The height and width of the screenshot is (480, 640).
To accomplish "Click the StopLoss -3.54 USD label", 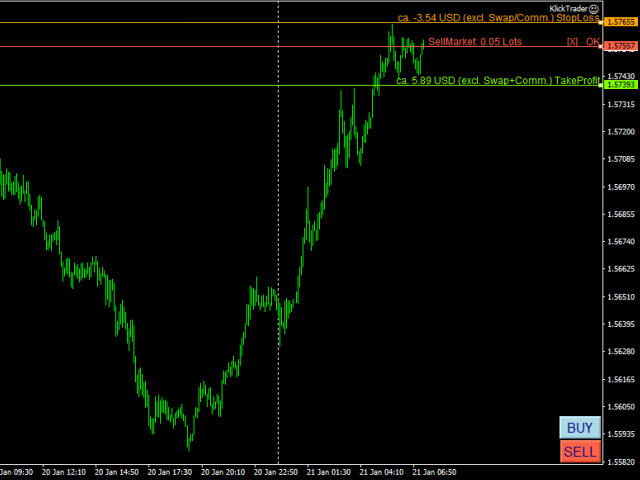I will 498,18.
